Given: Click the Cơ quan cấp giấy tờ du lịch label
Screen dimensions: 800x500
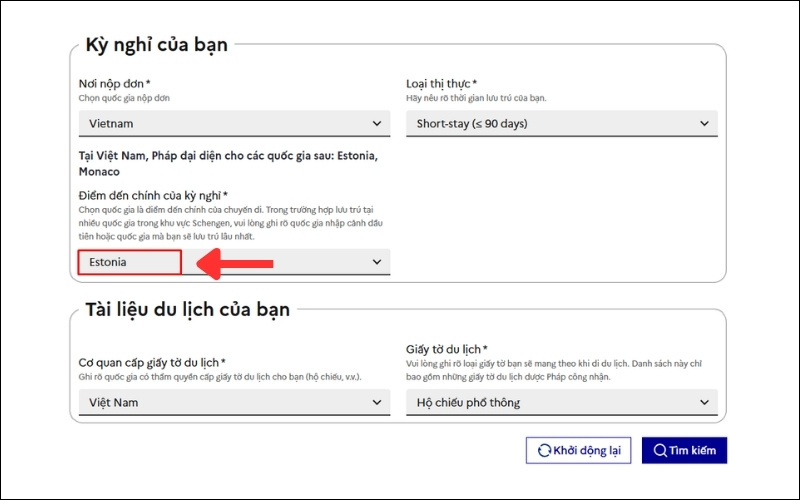Looking at the screenshot, I should tap(152, 363).
